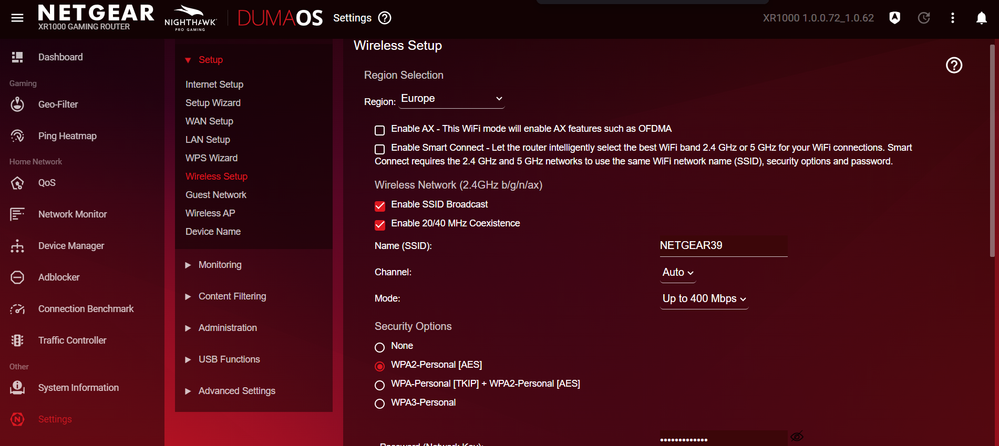
Task: Click the DumaOS logo
Action: point(280,18)
